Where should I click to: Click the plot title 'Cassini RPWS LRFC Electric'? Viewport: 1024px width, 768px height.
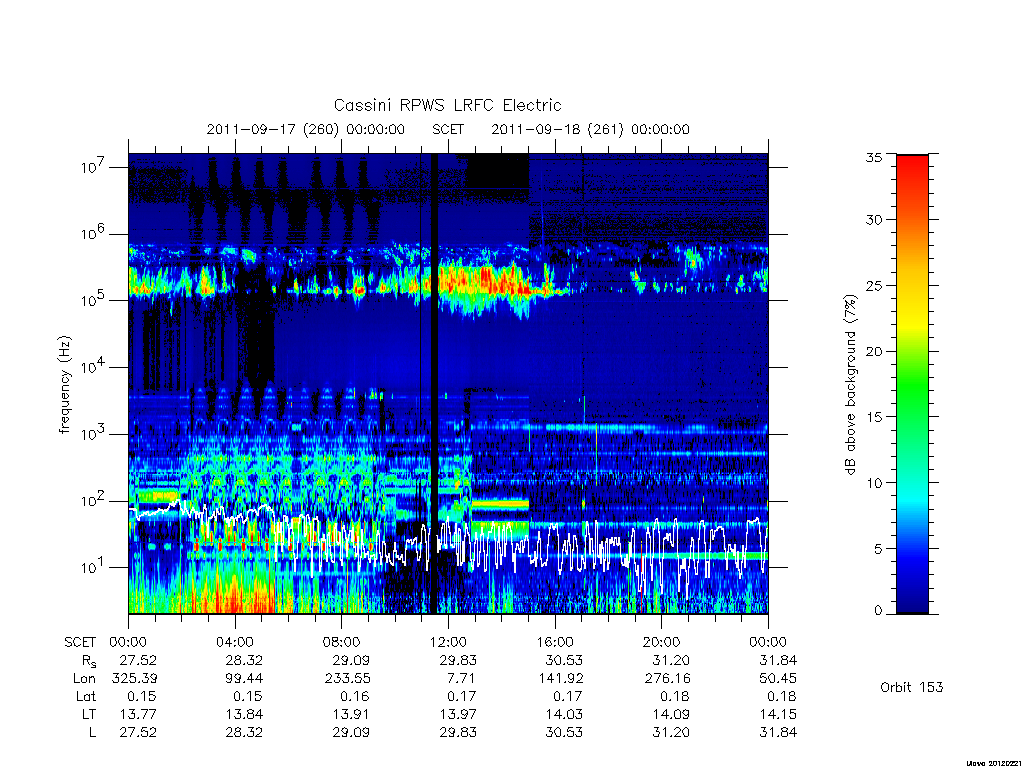(x=447, y=105)
